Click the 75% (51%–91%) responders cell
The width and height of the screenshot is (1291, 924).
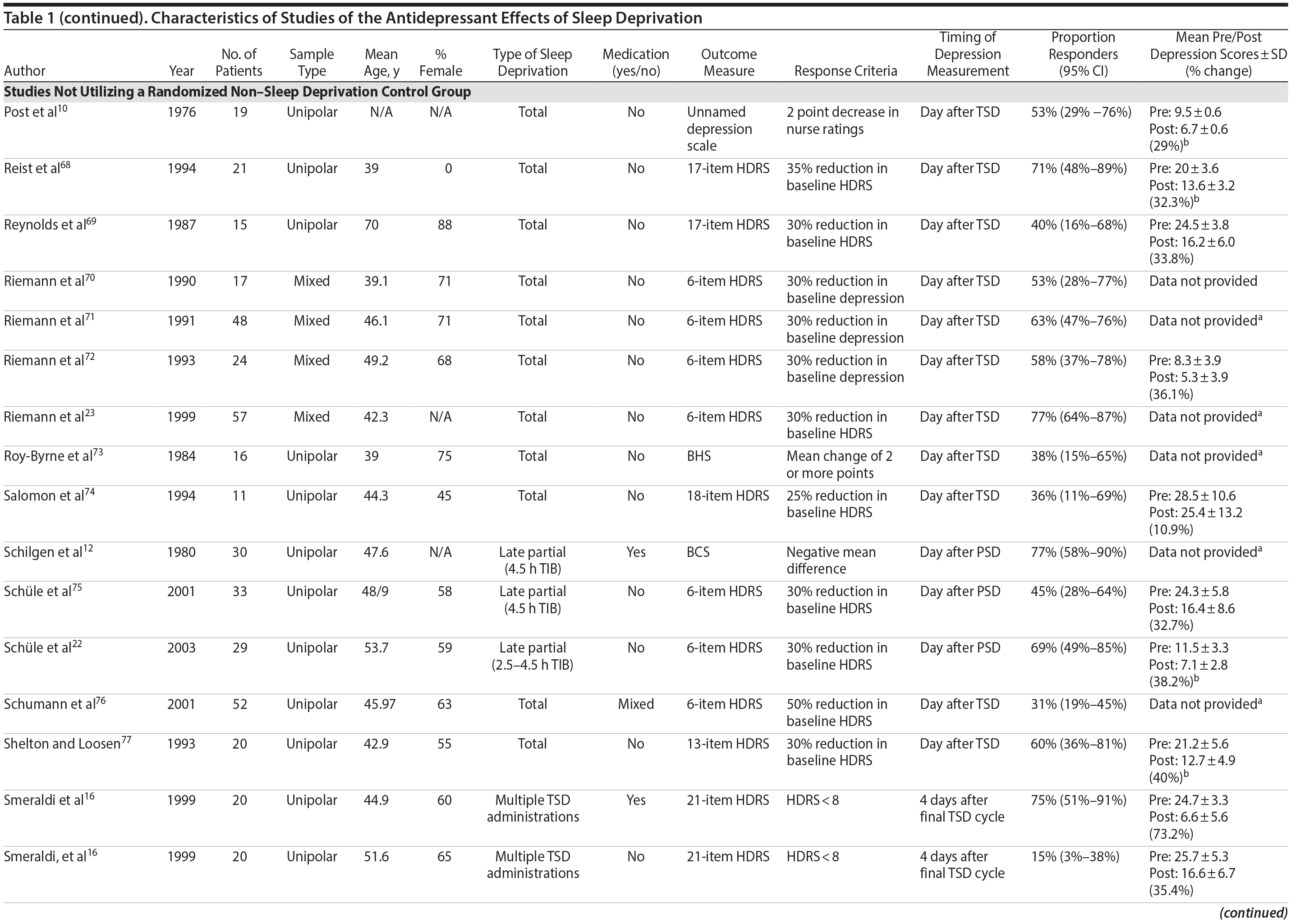[x=1078, y=800]
